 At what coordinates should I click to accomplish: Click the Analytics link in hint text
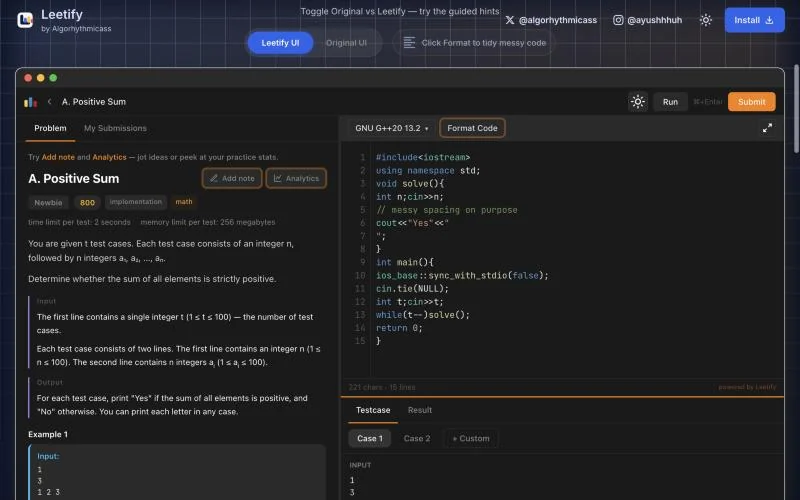(109, 157)
